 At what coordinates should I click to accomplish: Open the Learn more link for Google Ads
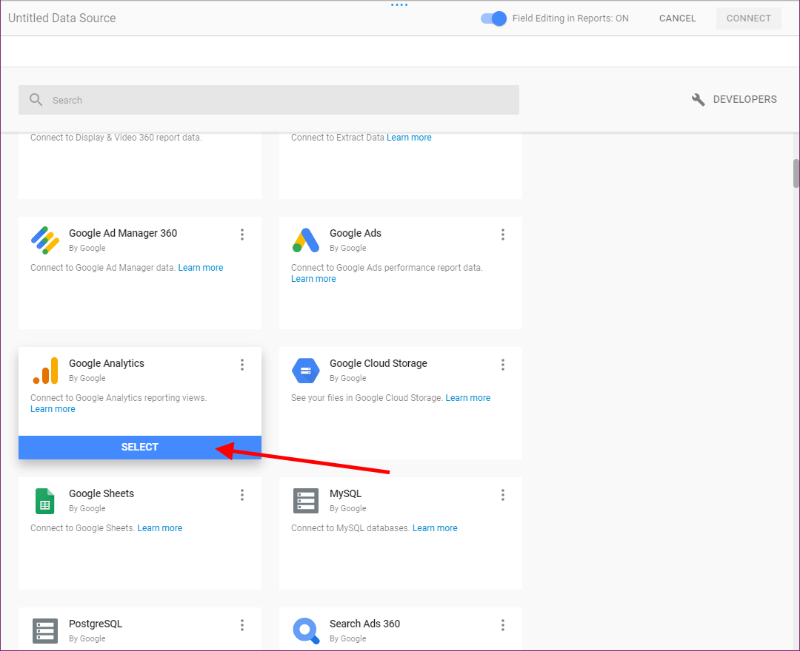(x=313, y=278)
